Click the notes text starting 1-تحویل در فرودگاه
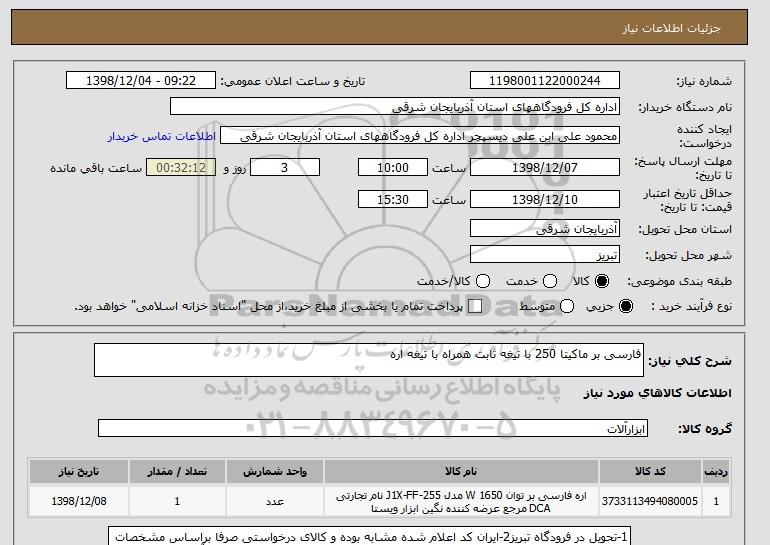The image size is (770, 545). [371, 537]
